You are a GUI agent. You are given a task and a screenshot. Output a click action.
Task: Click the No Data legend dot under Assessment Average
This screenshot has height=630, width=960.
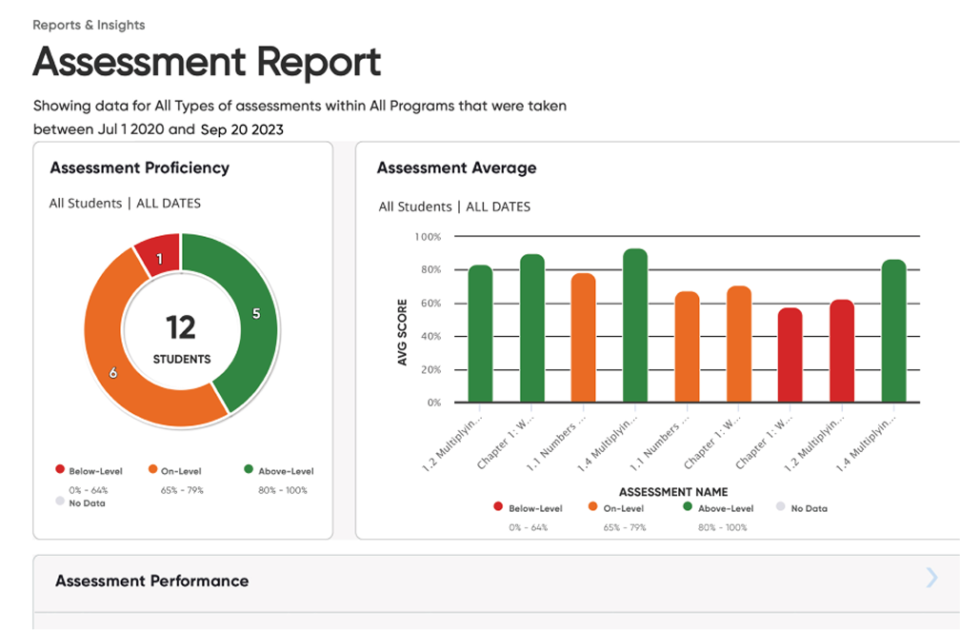[780, 508]
